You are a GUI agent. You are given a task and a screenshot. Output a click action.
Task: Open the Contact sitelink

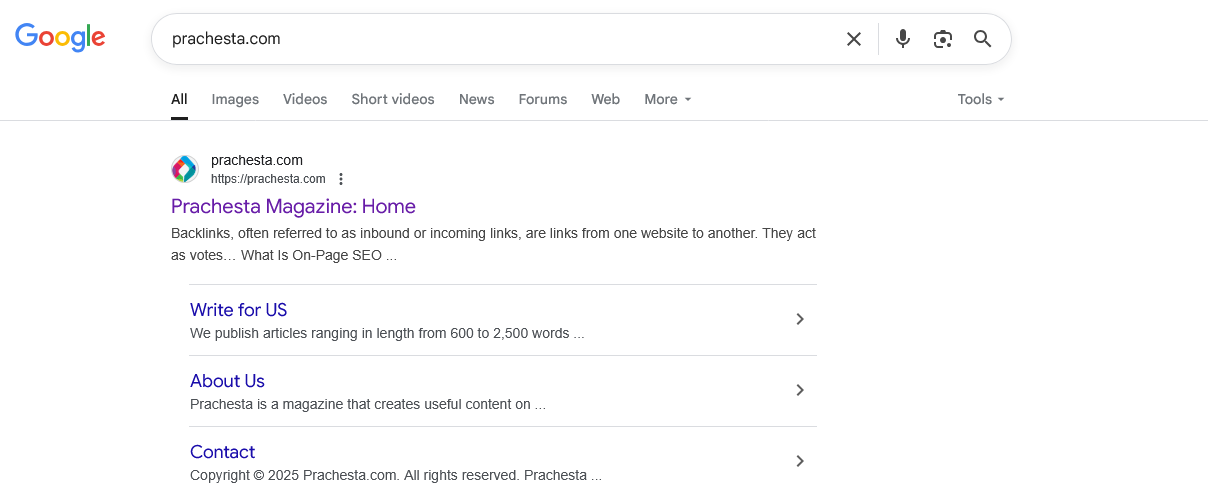tap(222, 452)
